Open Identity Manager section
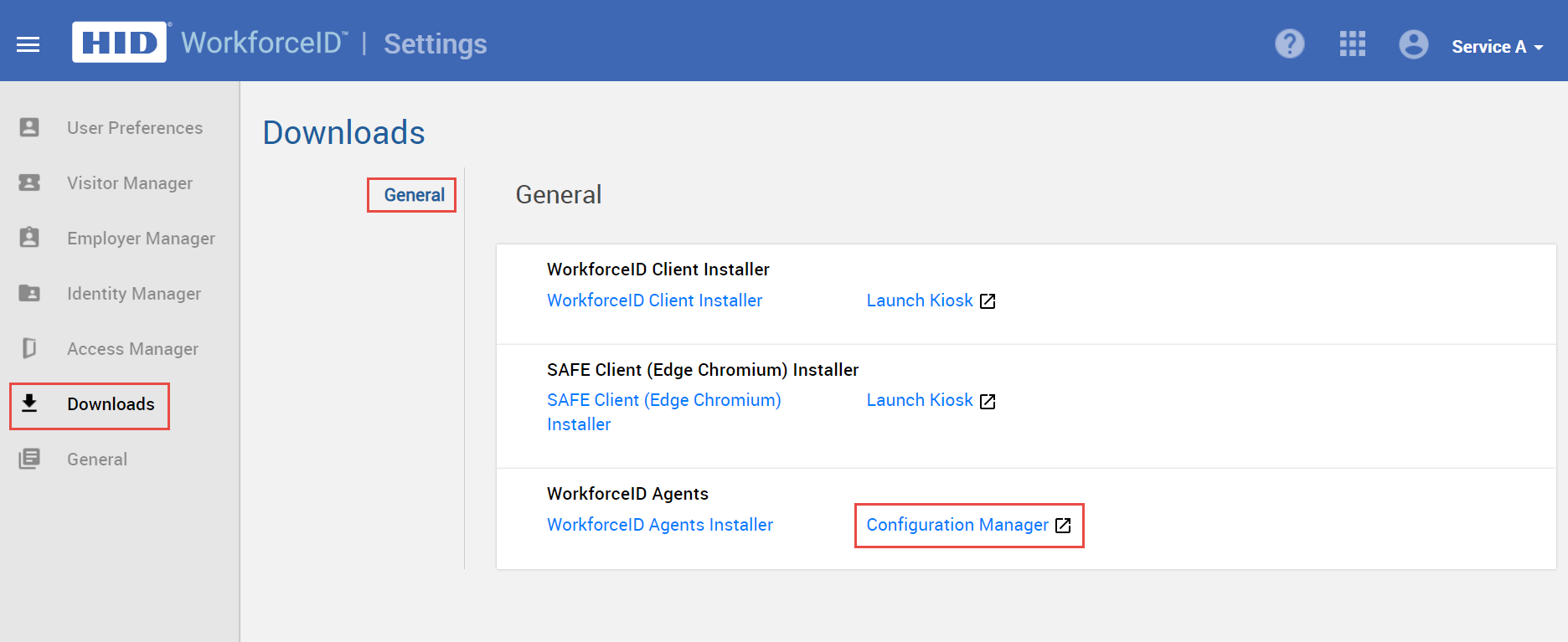Viewport: 1568px width, 642px height. [134, 294]
